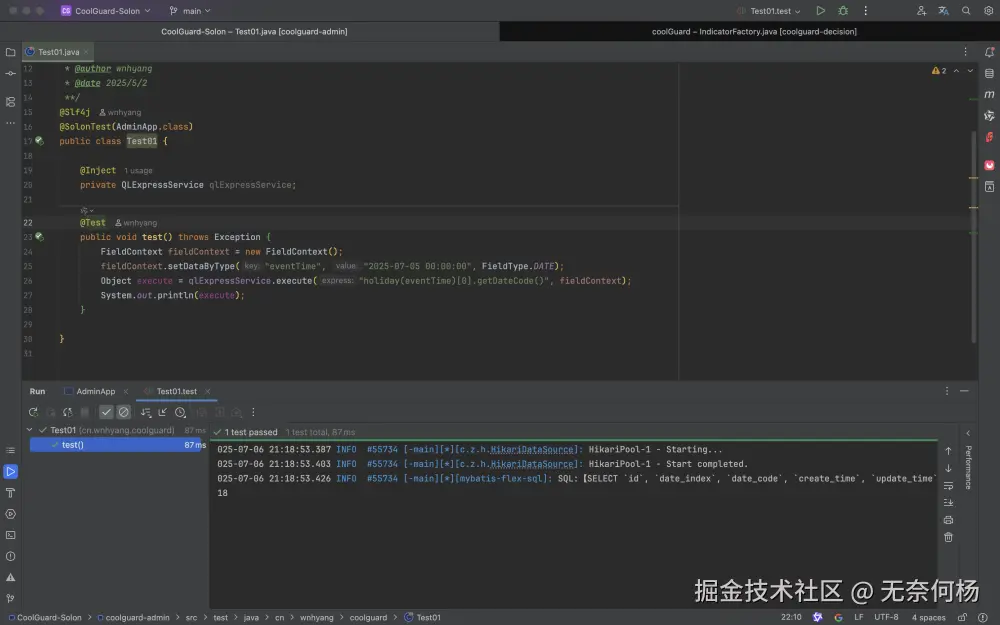The height and width of the screenshot is (625, 1000).
Task: Open the Database tool window
Action: click(x=989, y=74)
